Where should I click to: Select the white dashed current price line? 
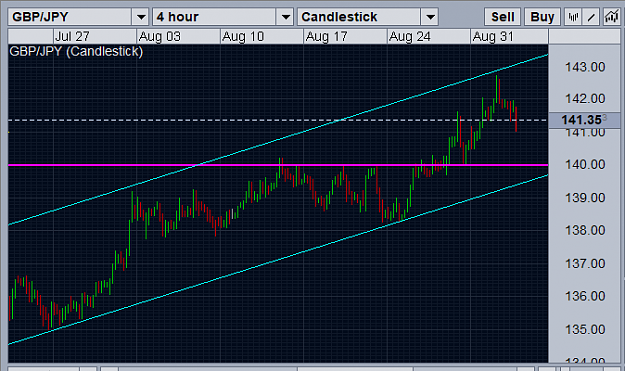pos(278,120)
